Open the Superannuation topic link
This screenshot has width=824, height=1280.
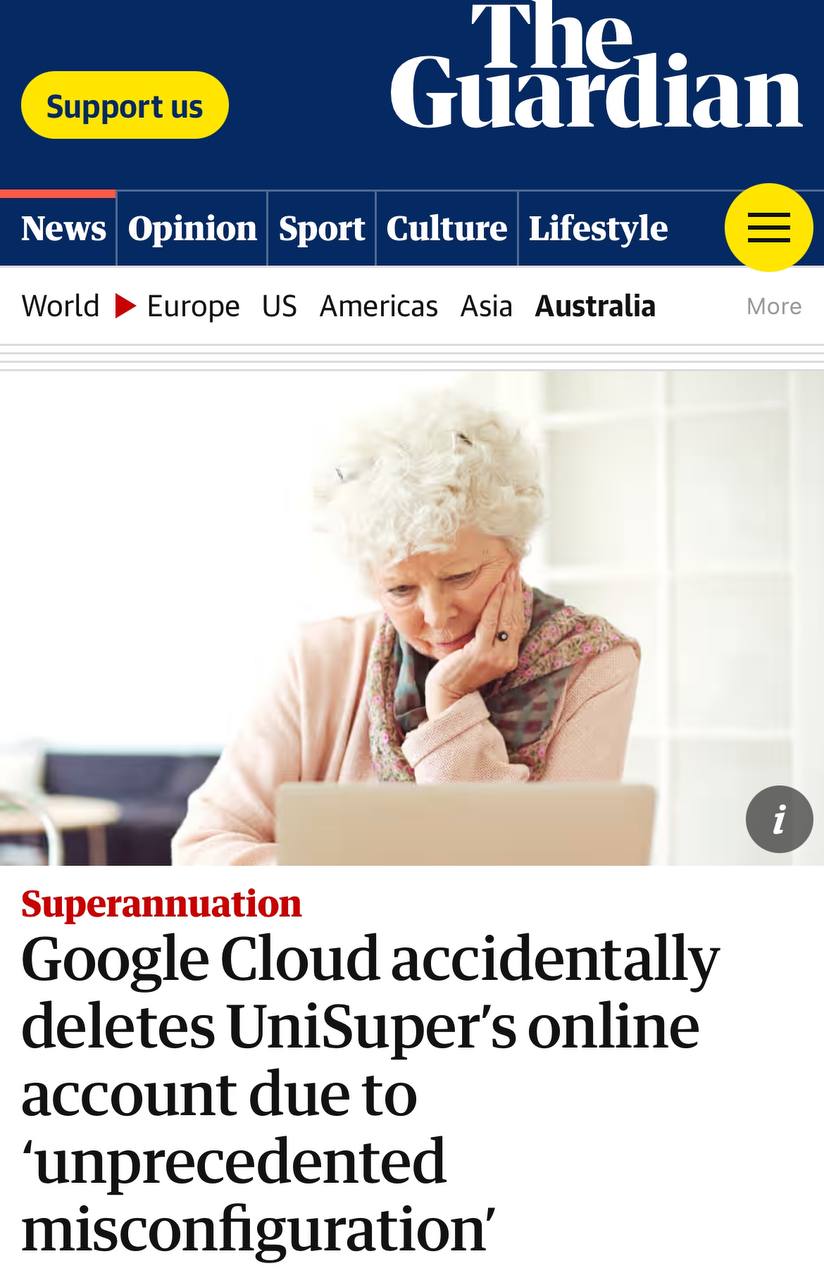161,903
